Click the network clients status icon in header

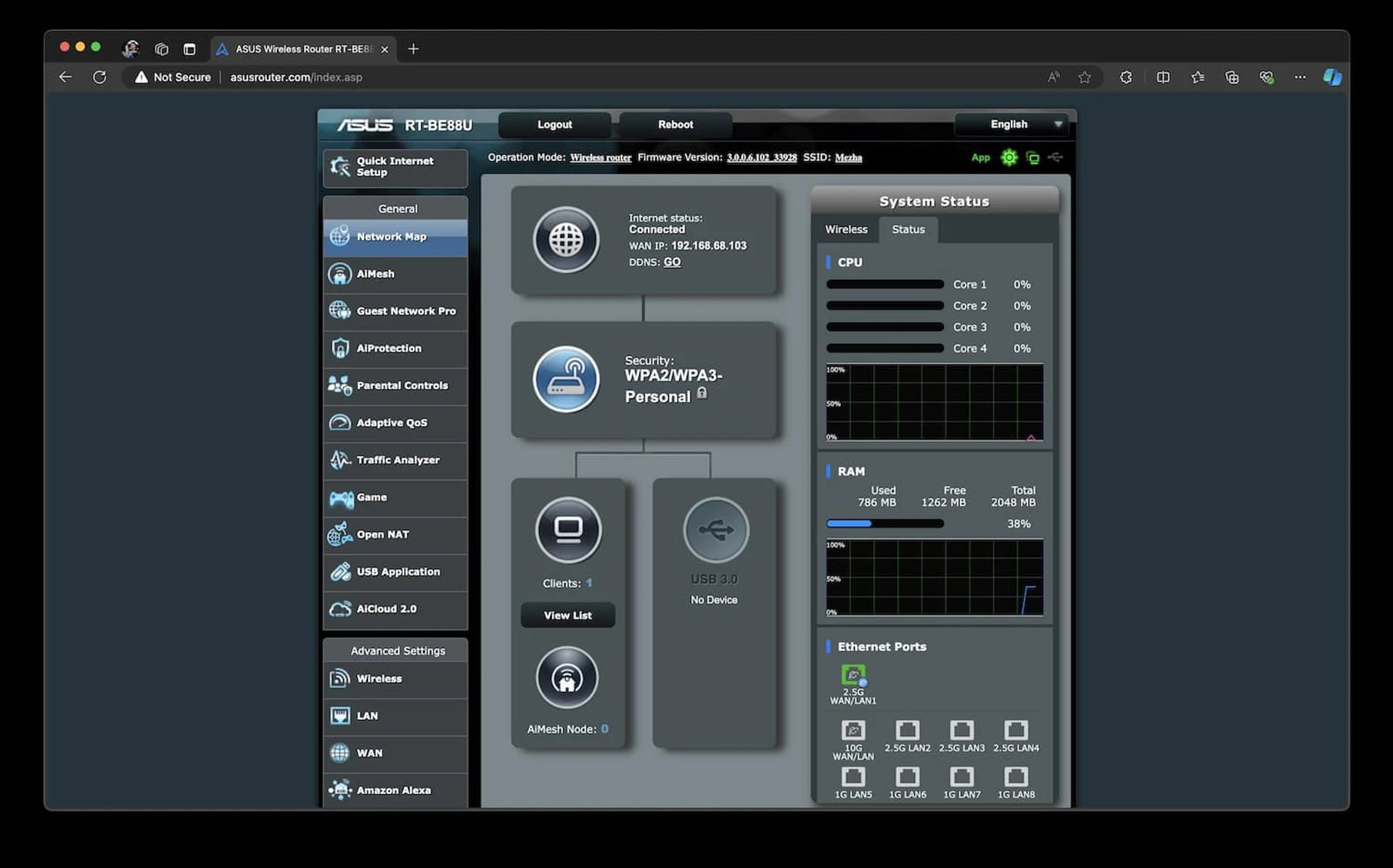click(1032, 157)
